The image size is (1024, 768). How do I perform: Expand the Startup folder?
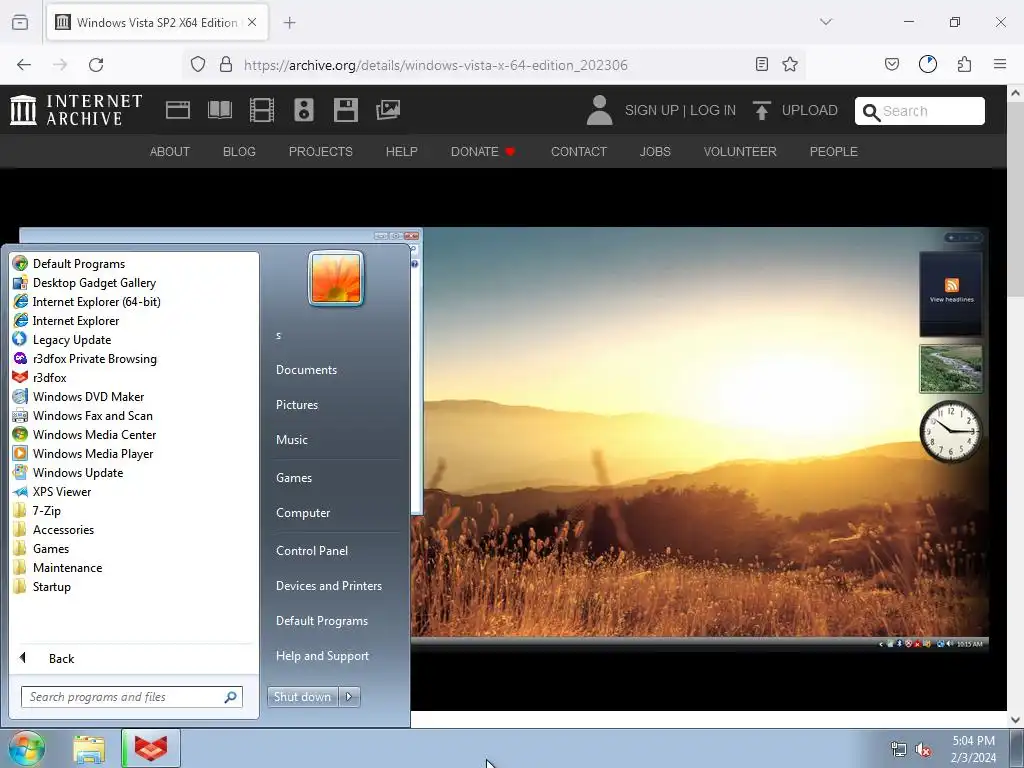click(134, 586)
